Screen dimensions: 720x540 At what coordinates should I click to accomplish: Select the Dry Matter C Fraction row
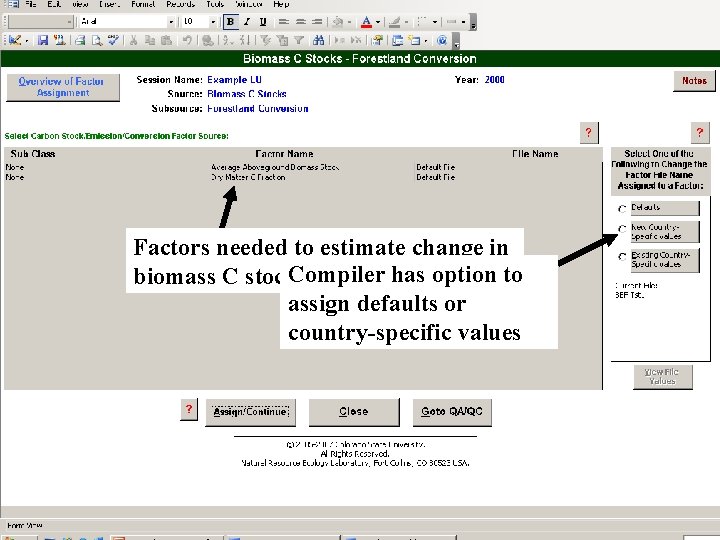pyautogui.click(x=303, y=177)
